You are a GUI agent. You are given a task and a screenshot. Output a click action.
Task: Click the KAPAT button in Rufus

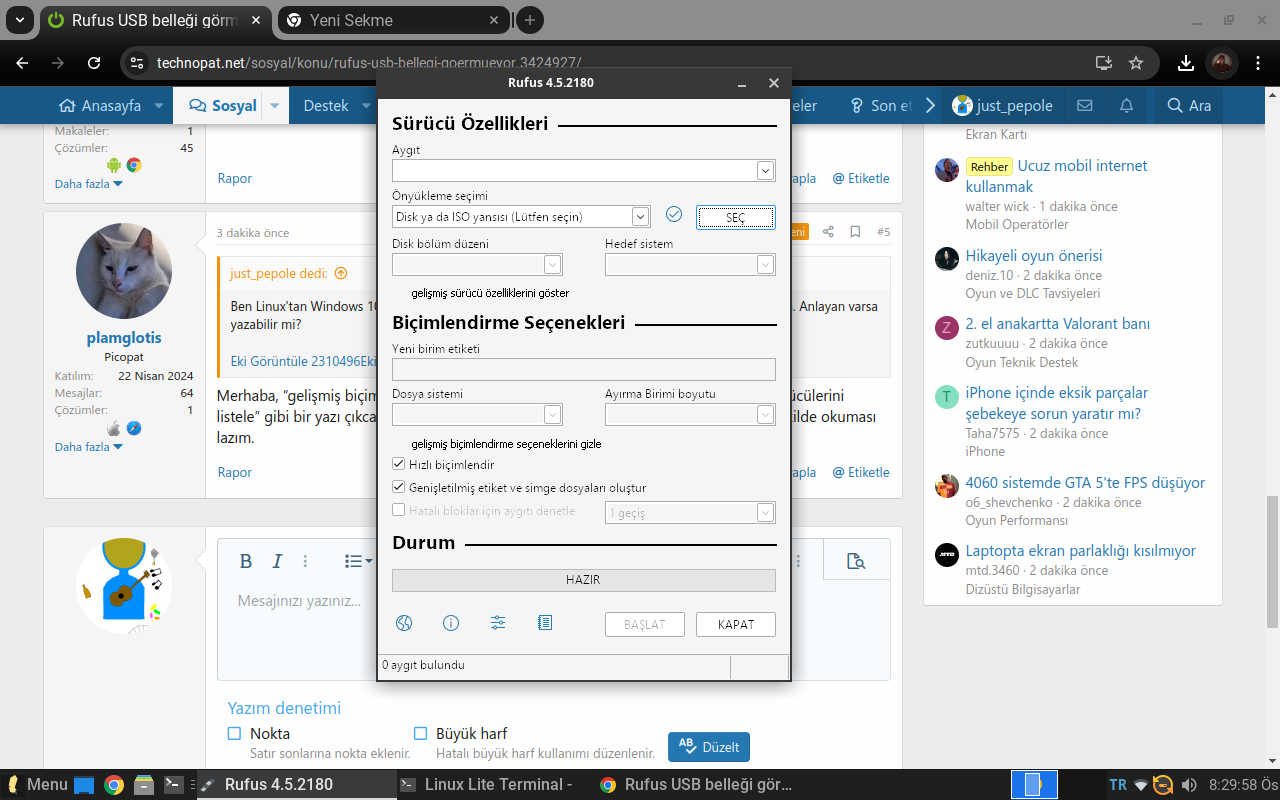coord(735,624)
